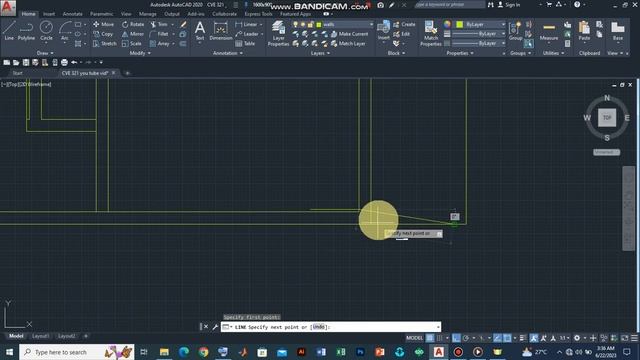Toggle snap mode in status bar
Viewport: 640px width, 360px height.
click(440, 338)
